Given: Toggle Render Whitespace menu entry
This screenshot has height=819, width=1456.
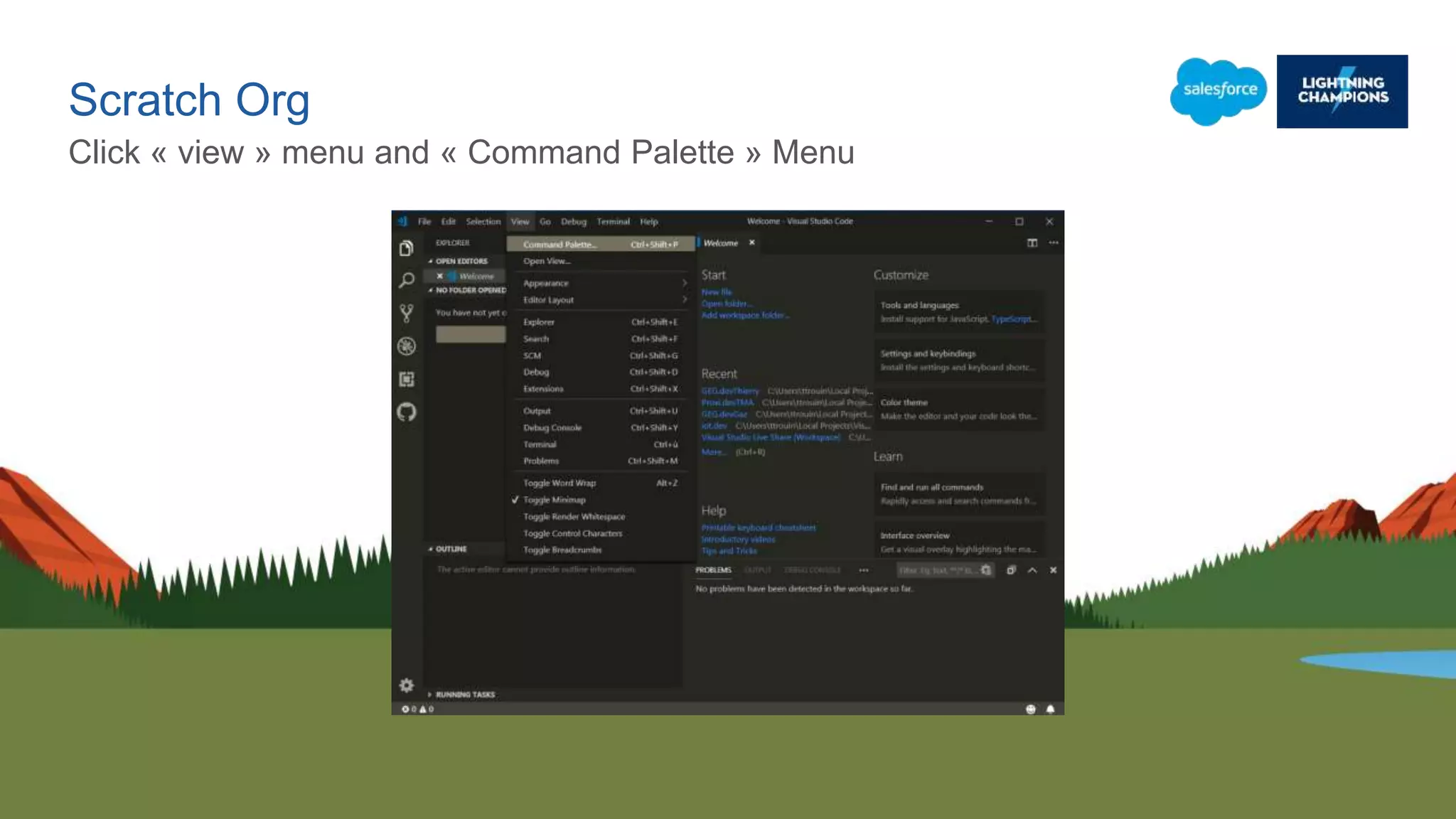Looking at the screenshot, I should click(x=601, y=517).
